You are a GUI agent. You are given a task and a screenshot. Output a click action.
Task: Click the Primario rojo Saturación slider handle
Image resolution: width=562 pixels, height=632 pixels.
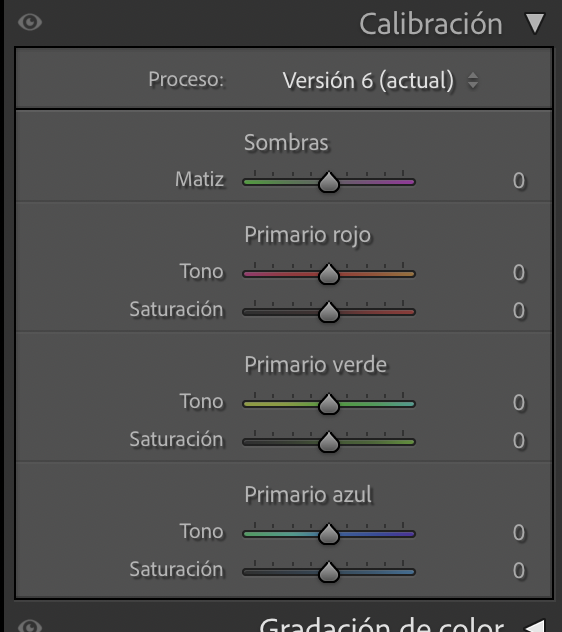point(329,312)
